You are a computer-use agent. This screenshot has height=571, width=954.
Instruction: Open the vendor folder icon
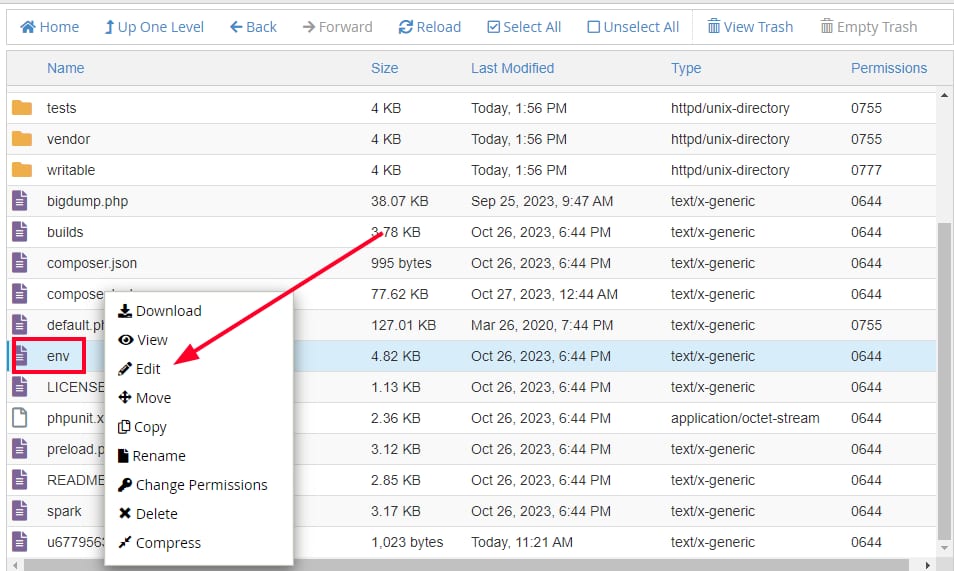[x=22, y=139]
